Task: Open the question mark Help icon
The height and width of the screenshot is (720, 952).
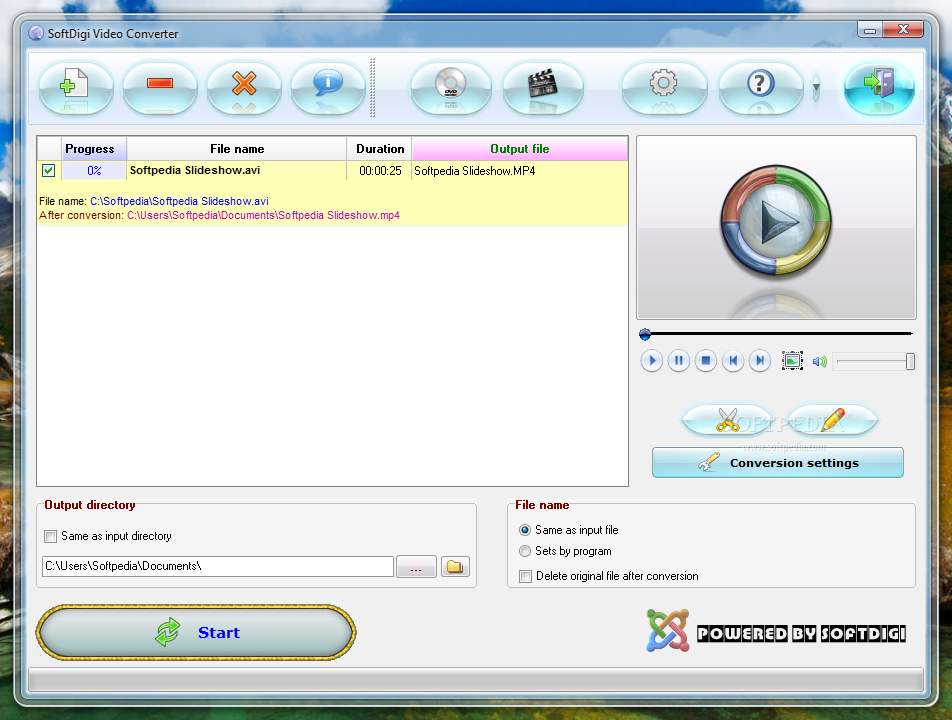Action: coord(761,87)
